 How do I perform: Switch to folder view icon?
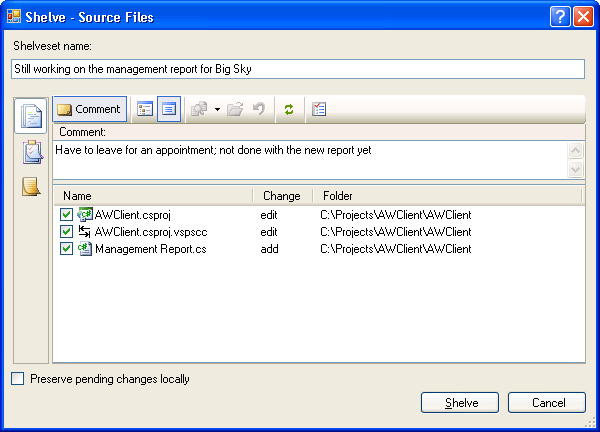click(145, 109)
